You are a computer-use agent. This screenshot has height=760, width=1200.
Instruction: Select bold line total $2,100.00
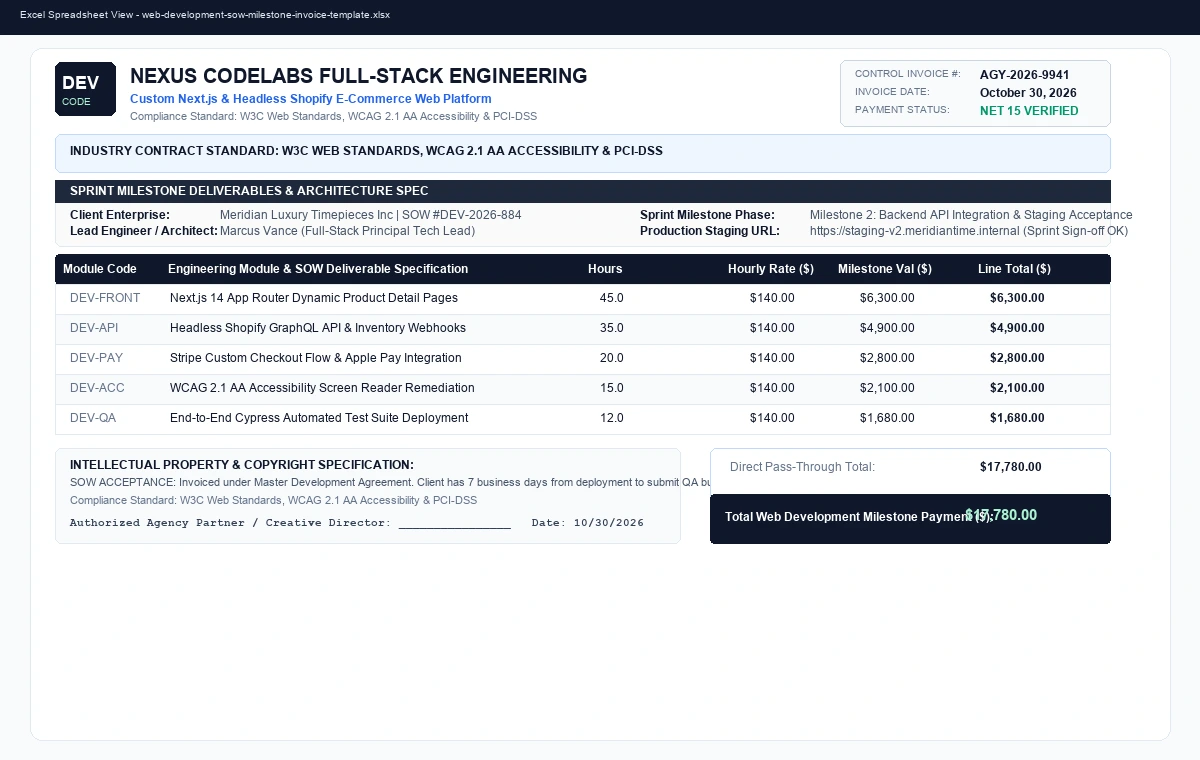1017,388
